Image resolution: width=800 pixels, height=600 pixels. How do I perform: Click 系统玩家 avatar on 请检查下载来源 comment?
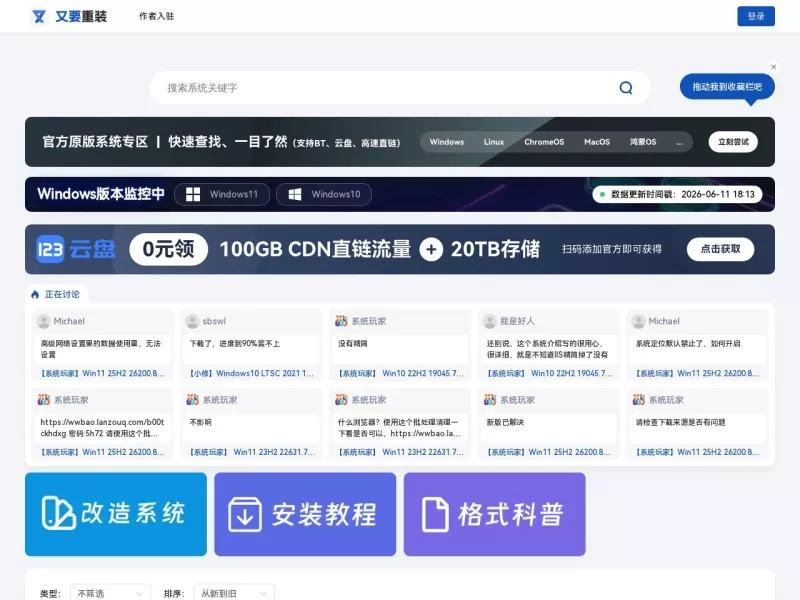[638, 399]
